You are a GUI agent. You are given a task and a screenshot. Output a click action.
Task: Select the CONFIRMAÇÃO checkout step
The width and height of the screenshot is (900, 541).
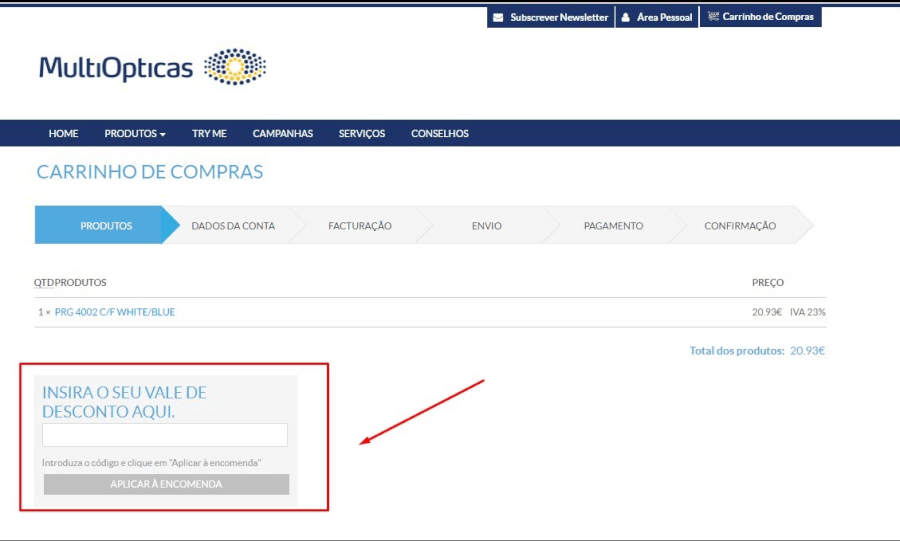[740, 225]
